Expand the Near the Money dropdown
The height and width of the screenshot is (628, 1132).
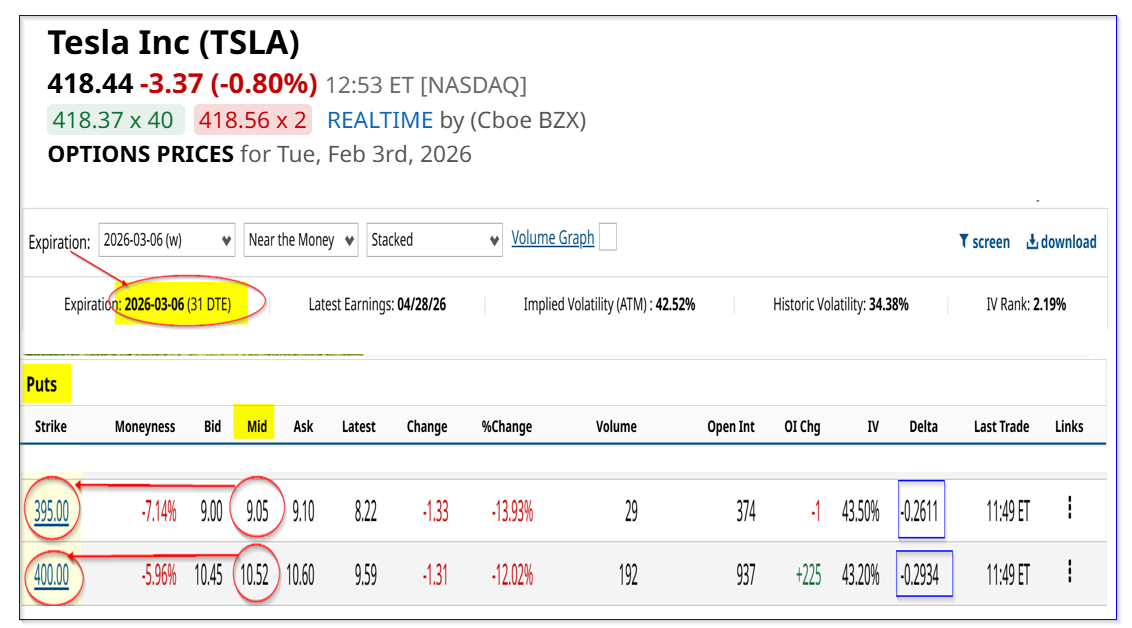(301, 240)
